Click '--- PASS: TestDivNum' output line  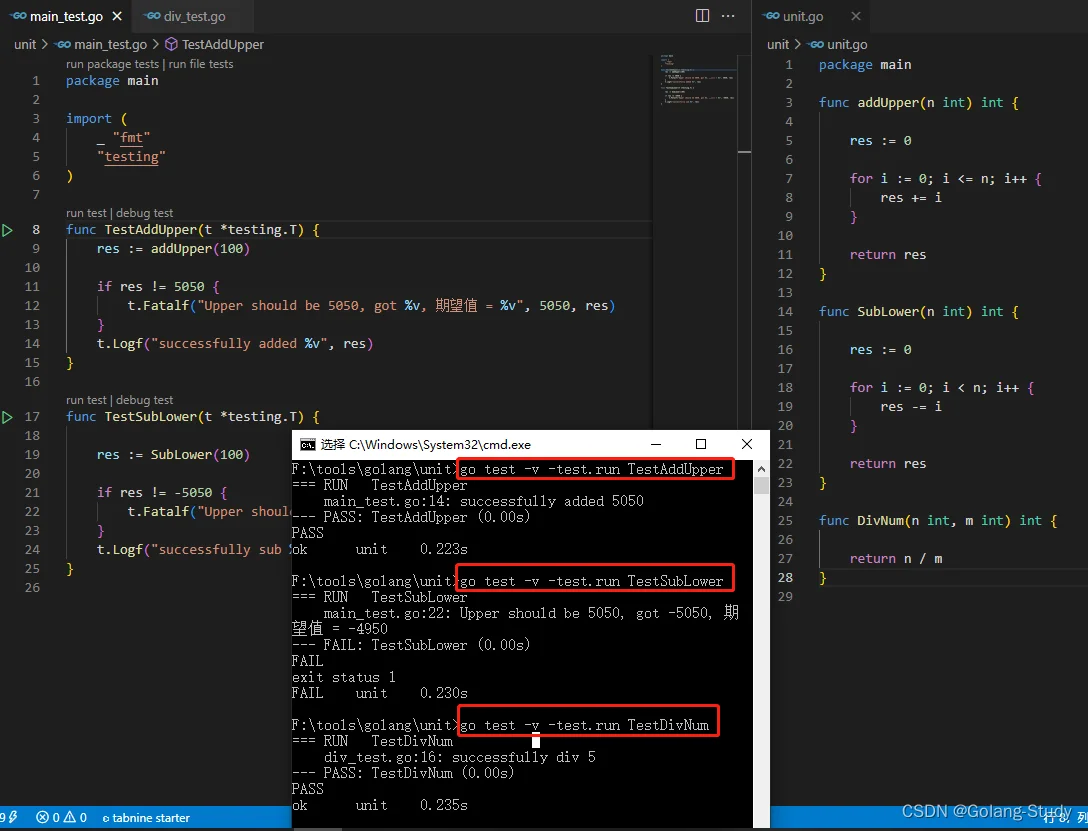tap(403, 773)
